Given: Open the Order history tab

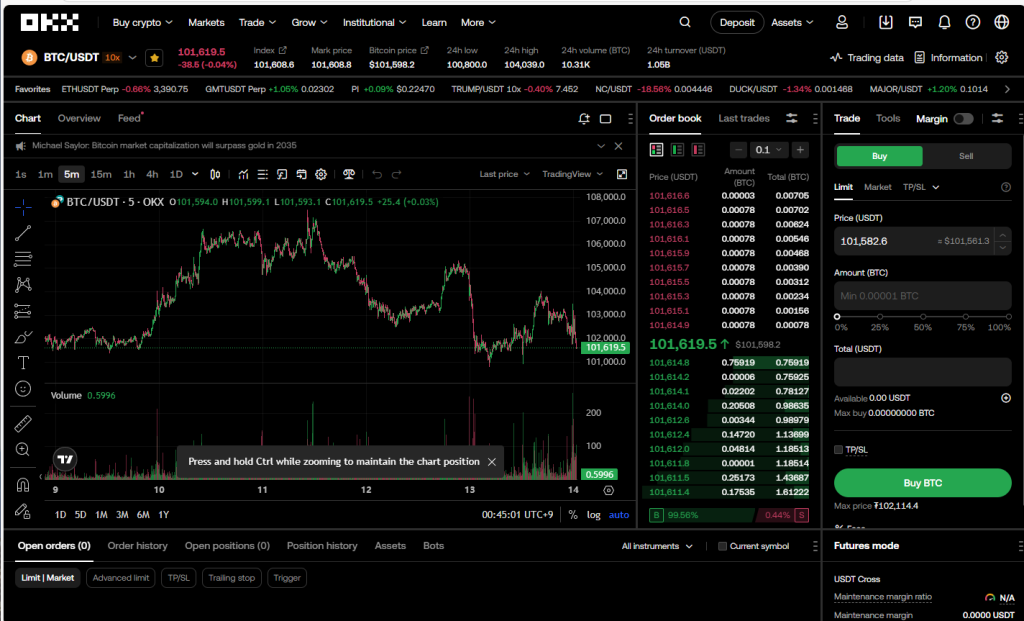Looking at the screenshot, I should [137, 546].
